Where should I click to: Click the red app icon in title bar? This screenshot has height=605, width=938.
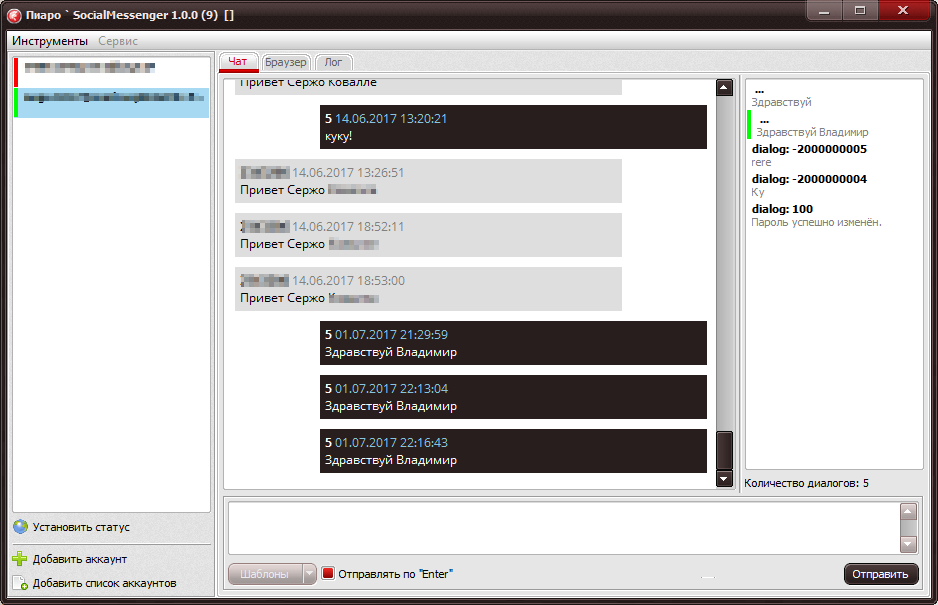14,13
